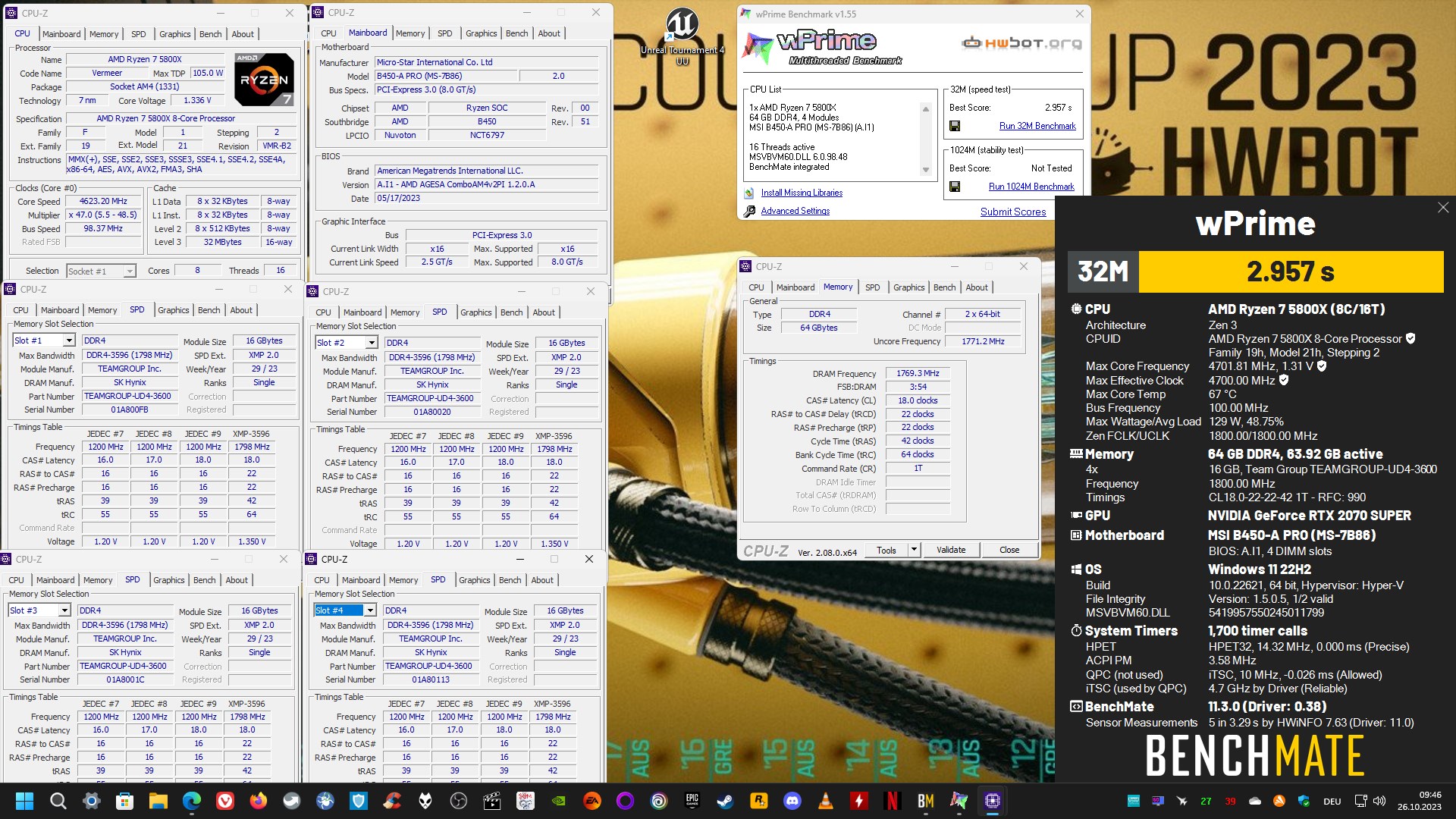This screenshot has width=1456, height=819.
Task: Open NVIDIA app icon in taskbar
Action: click(x=558, y=801)
